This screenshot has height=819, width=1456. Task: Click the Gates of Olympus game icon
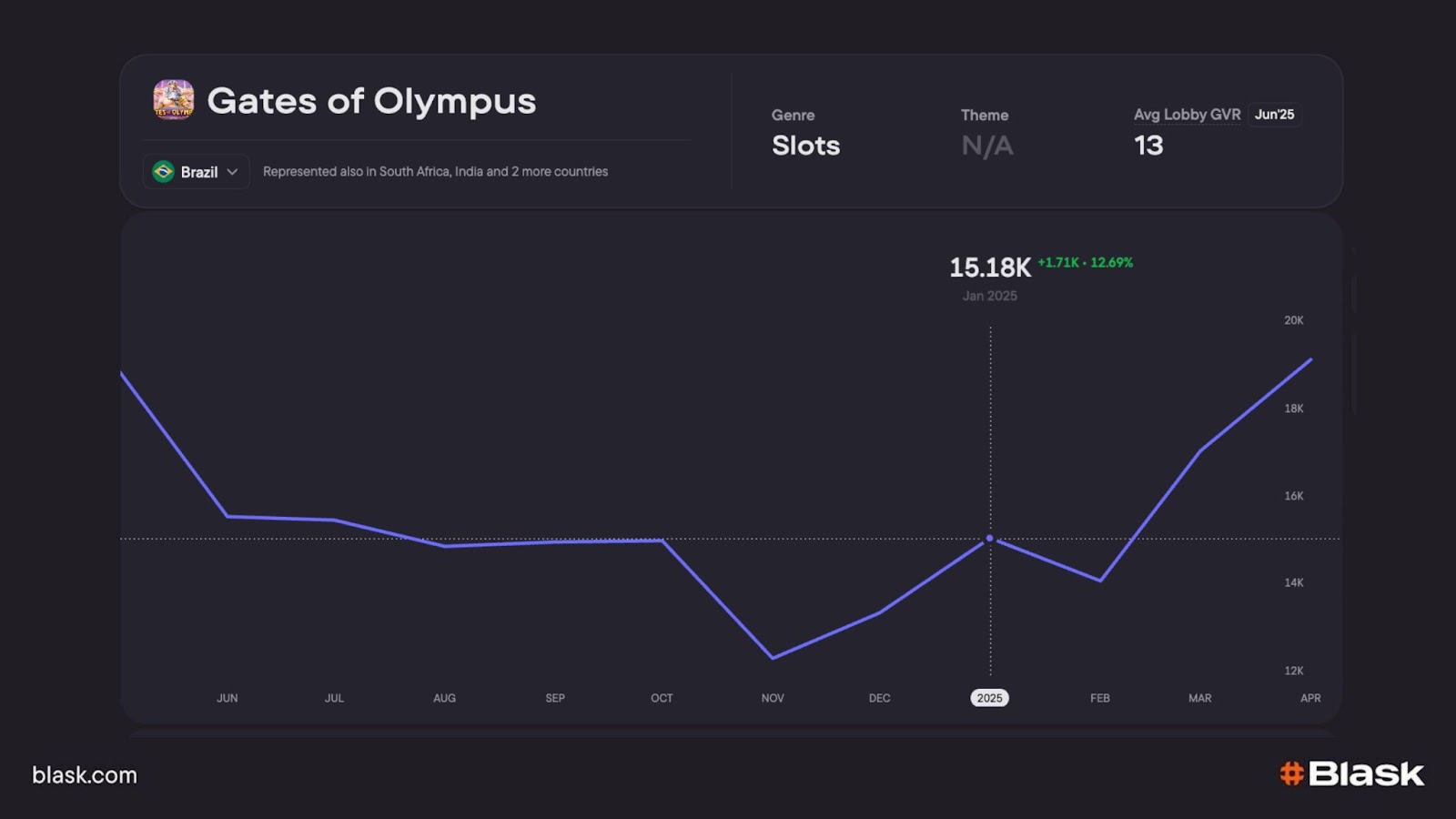click(173, 100)
